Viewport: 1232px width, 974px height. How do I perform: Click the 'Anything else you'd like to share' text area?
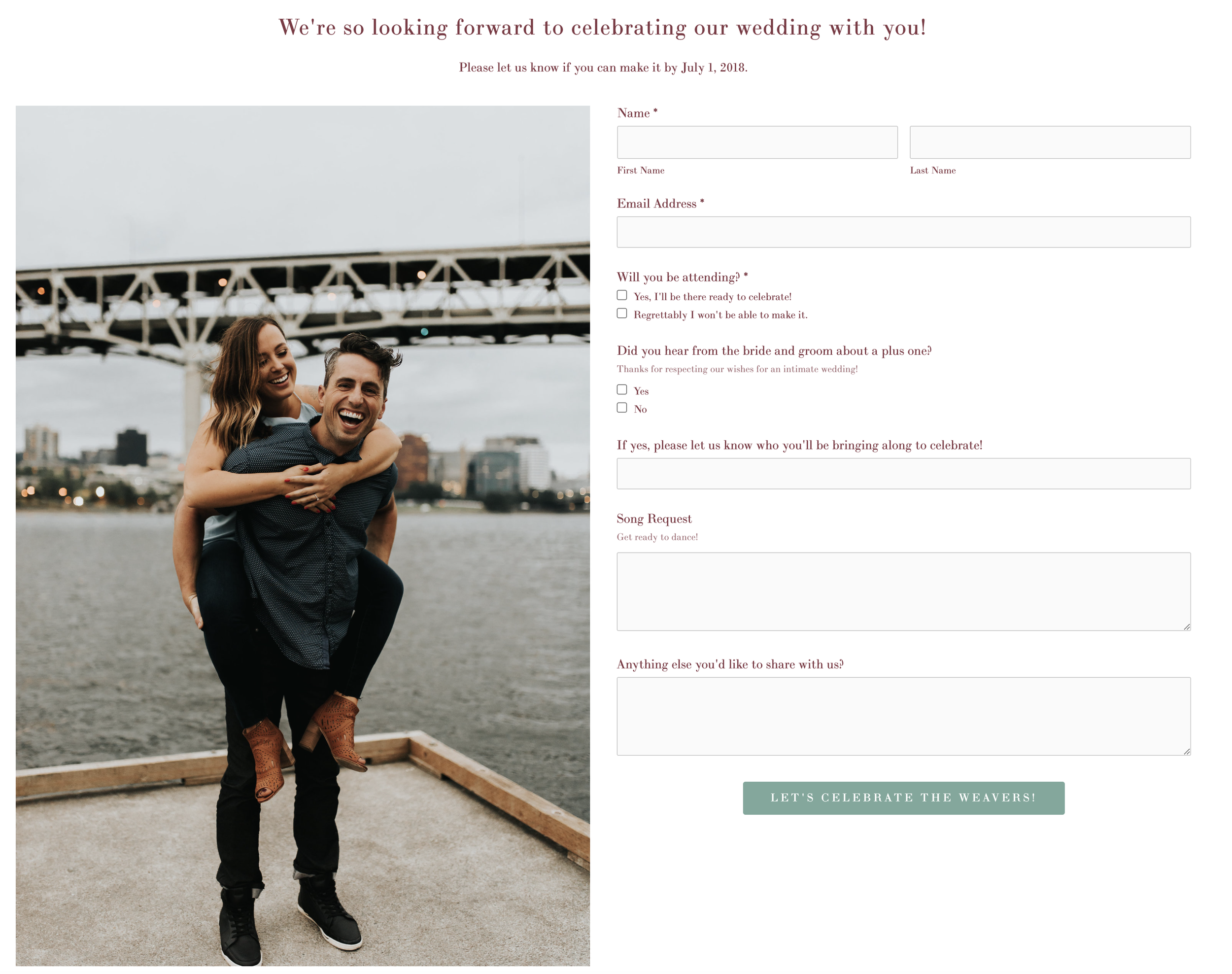(x=904, y=716)
